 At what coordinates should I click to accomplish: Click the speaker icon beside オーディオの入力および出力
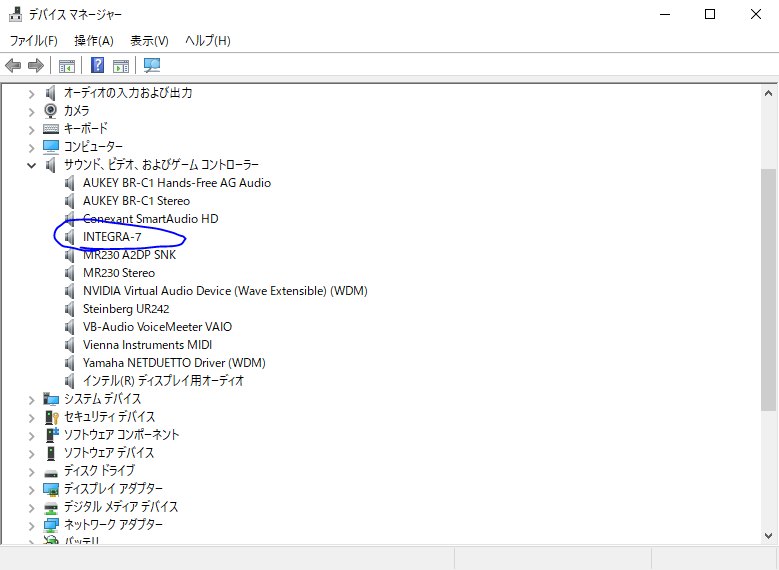[x=51, y=93]
